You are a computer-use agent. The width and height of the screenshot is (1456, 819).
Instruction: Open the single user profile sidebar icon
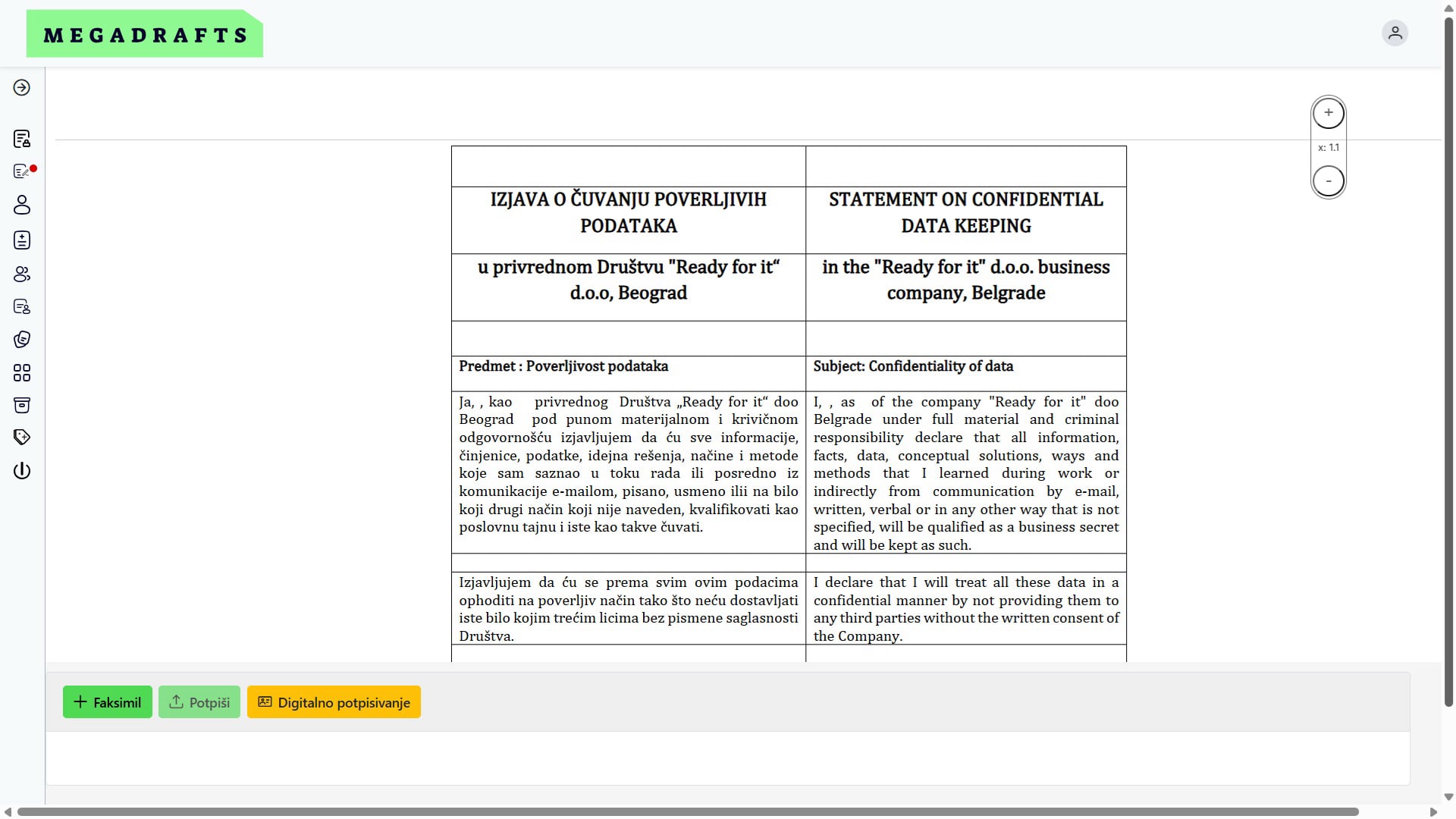(22, 205)
